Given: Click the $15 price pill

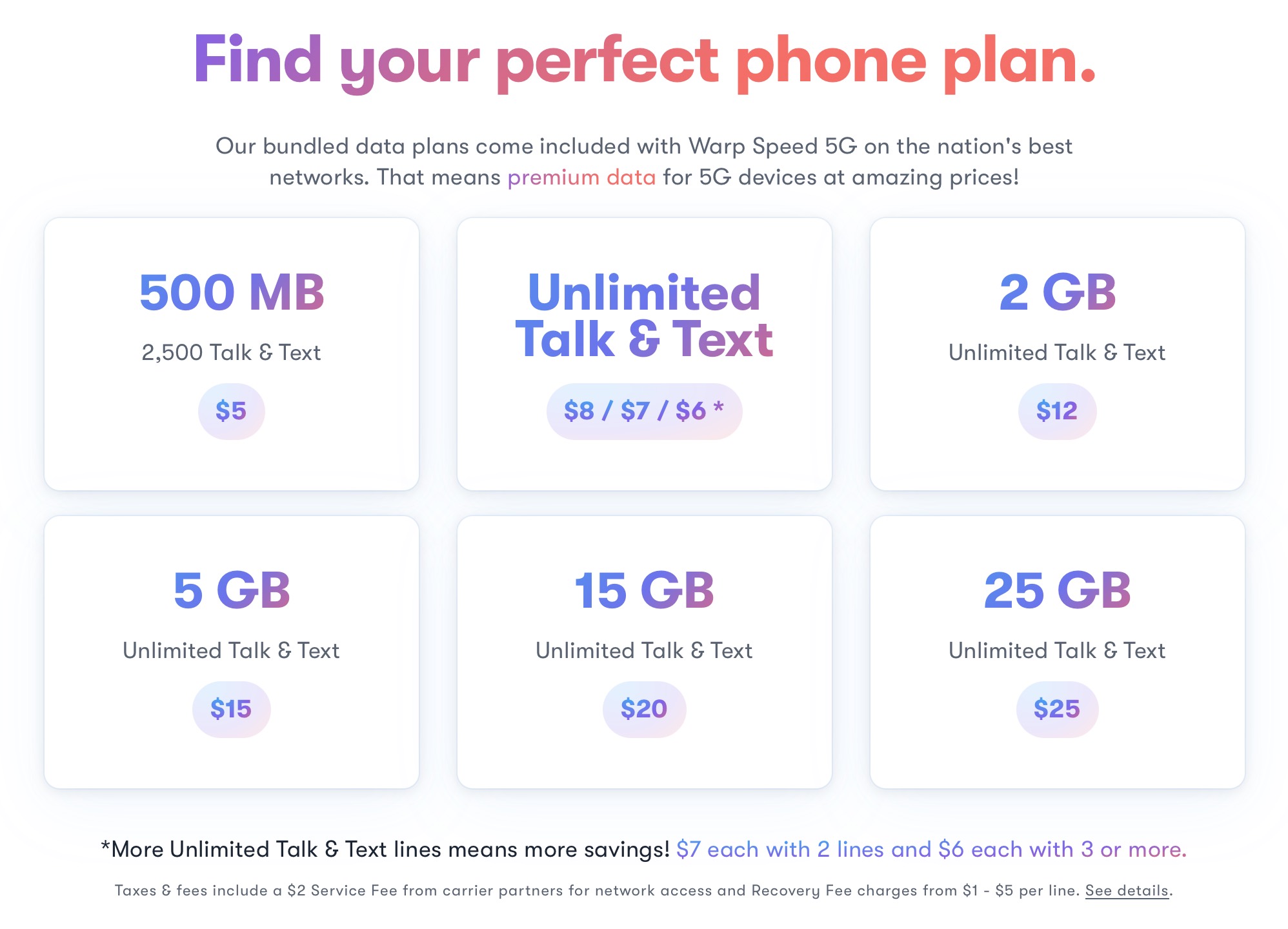Looking at the screenshot, I should [231, 709].
